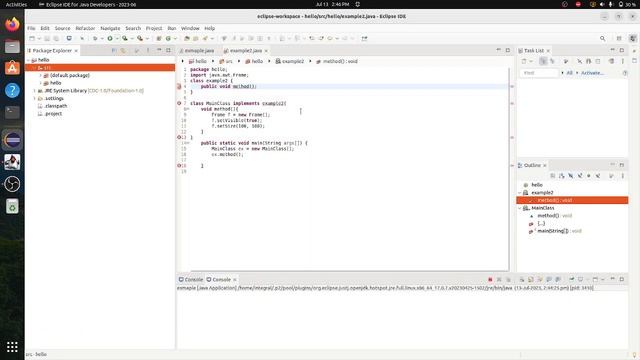Open the Window menu

point(190,28)
